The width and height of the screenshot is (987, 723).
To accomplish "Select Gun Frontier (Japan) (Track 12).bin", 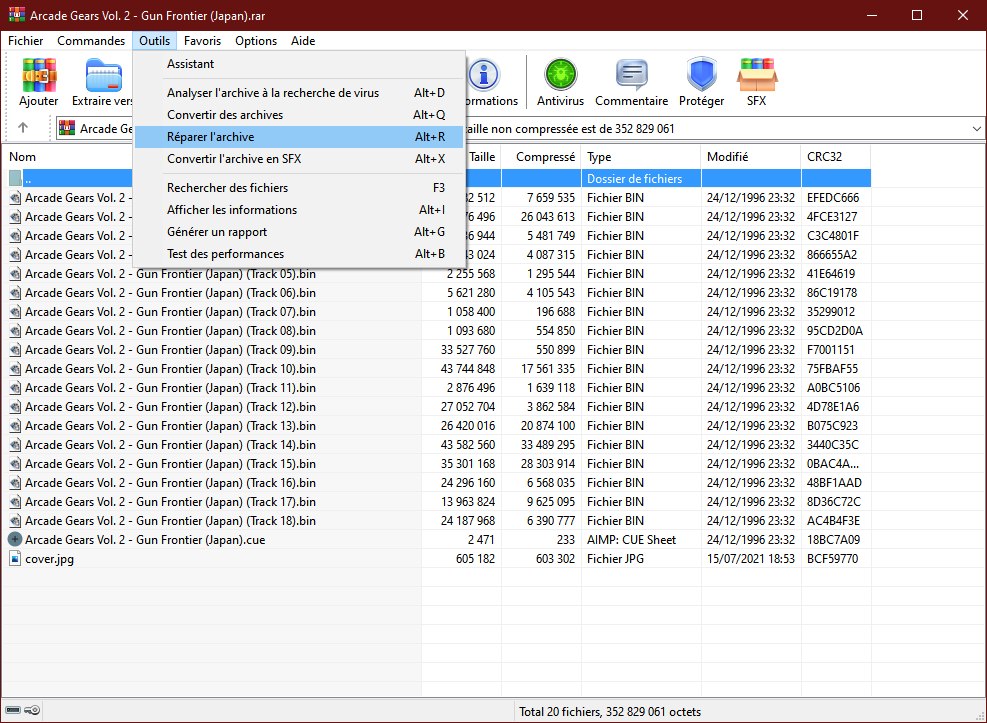I will point(171,406).
